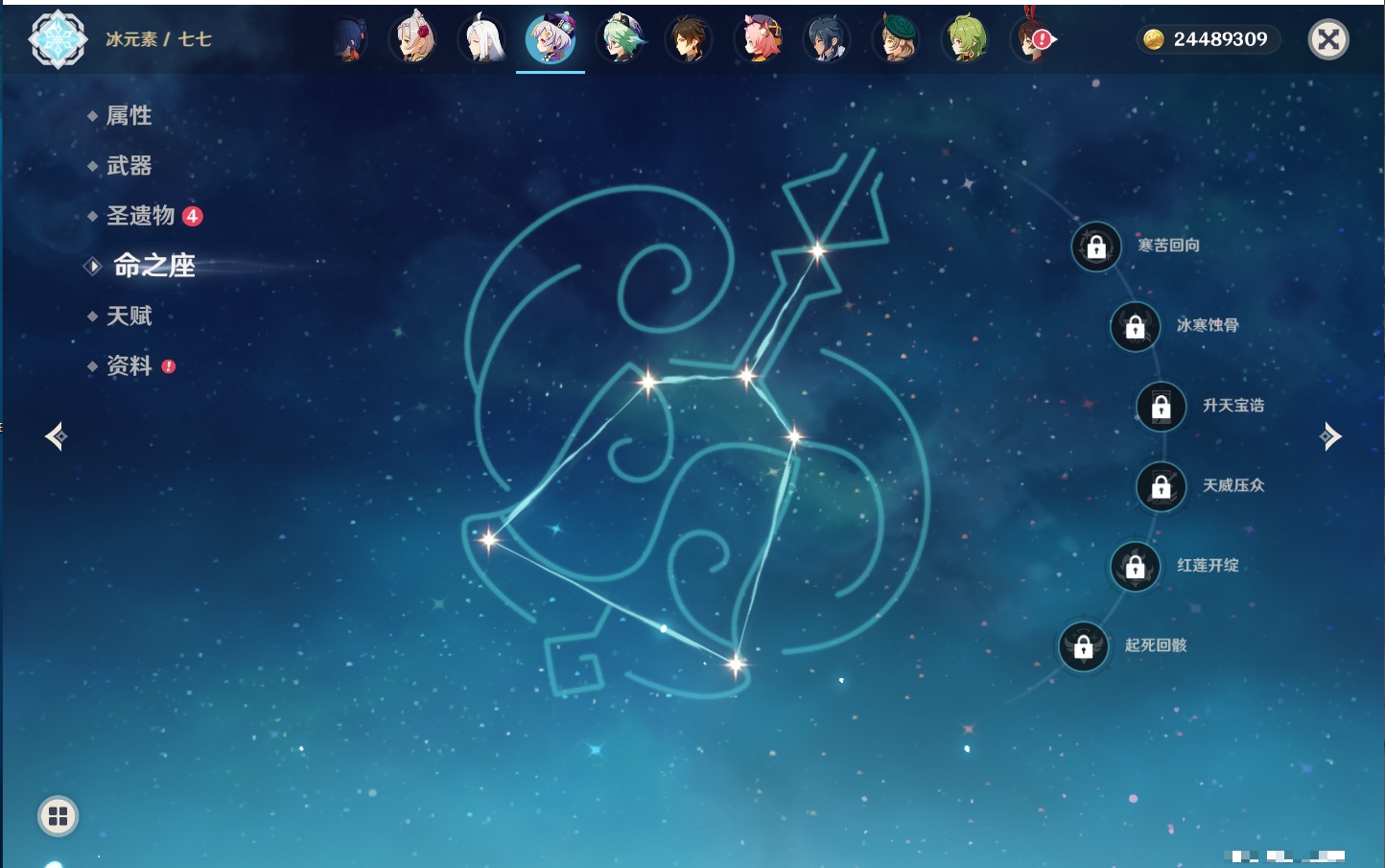Open the 资料 profile page
The image size is (1385, 868).
(129, 365)
